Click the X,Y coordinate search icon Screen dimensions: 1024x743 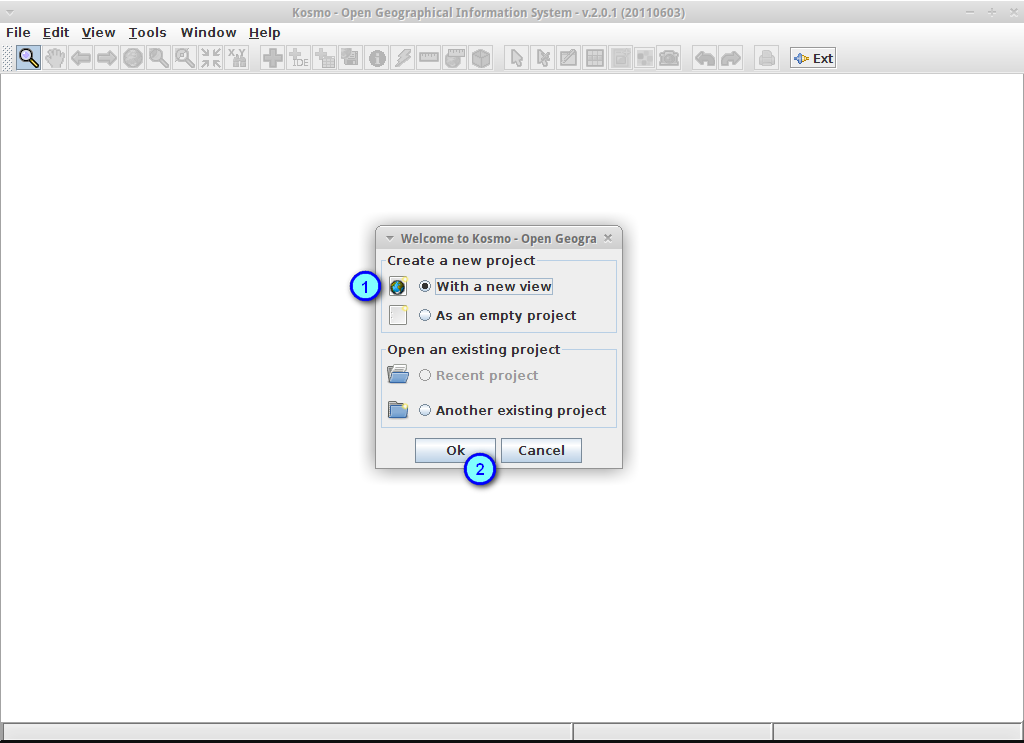coord(237,58)
